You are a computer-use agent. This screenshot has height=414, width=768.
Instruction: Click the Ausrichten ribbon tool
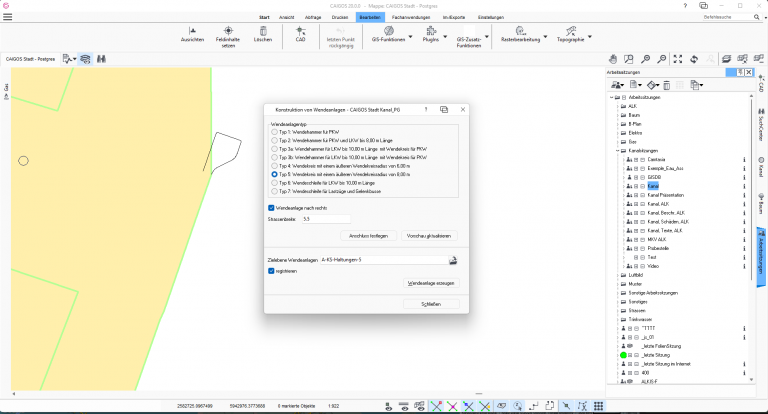pos(192,34)
